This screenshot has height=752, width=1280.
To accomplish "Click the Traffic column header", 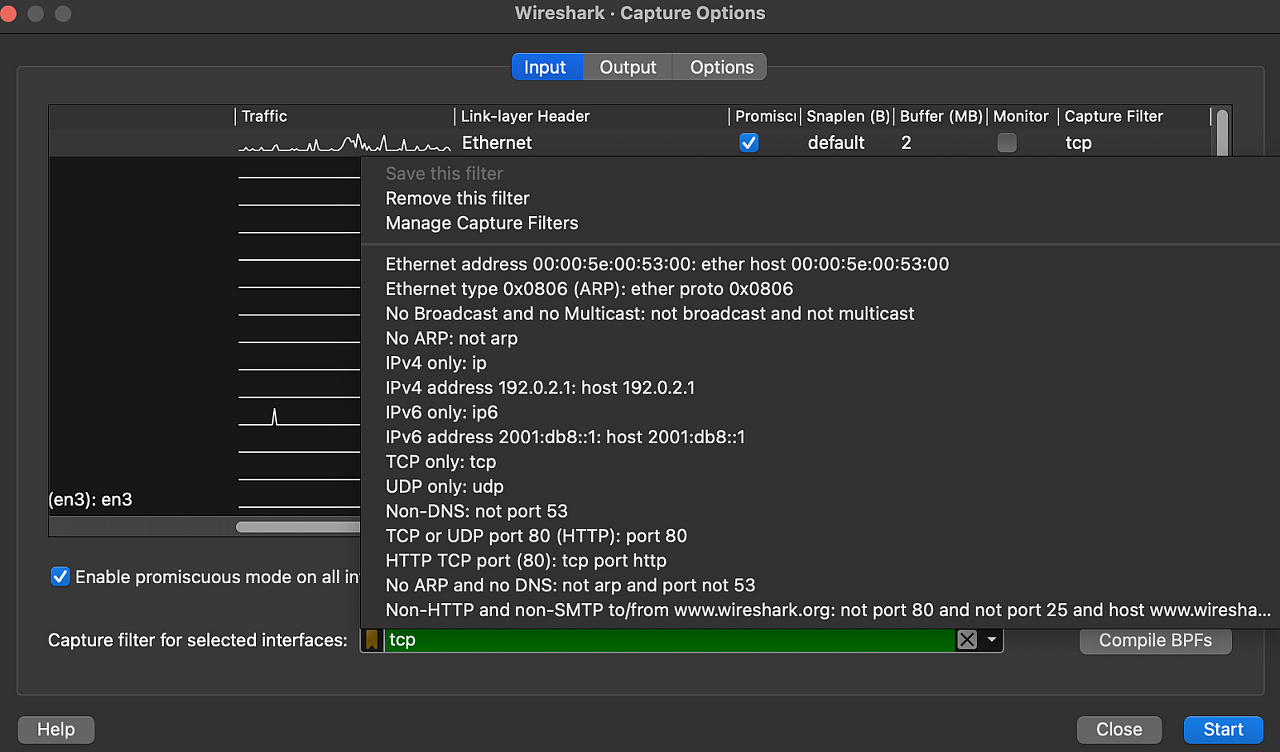I will point(345,116).
